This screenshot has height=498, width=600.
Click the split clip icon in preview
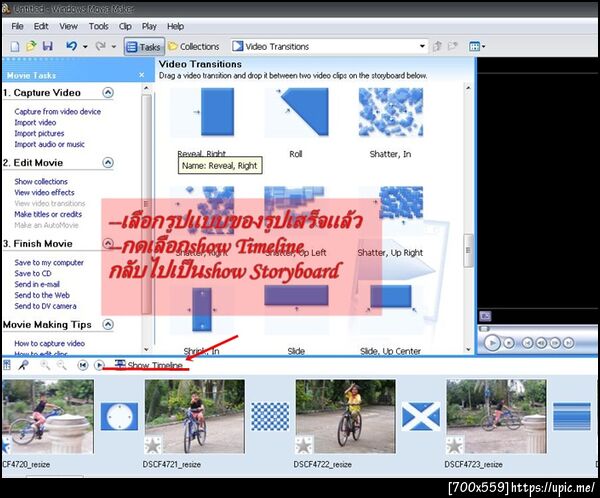tap(485, 316)
